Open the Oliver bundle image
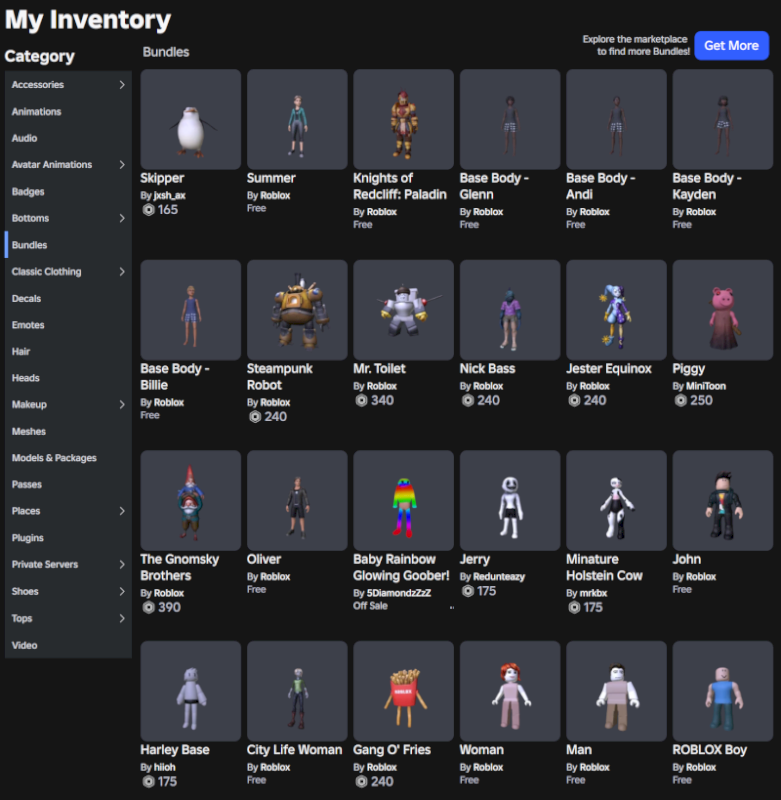 [297, 501]
